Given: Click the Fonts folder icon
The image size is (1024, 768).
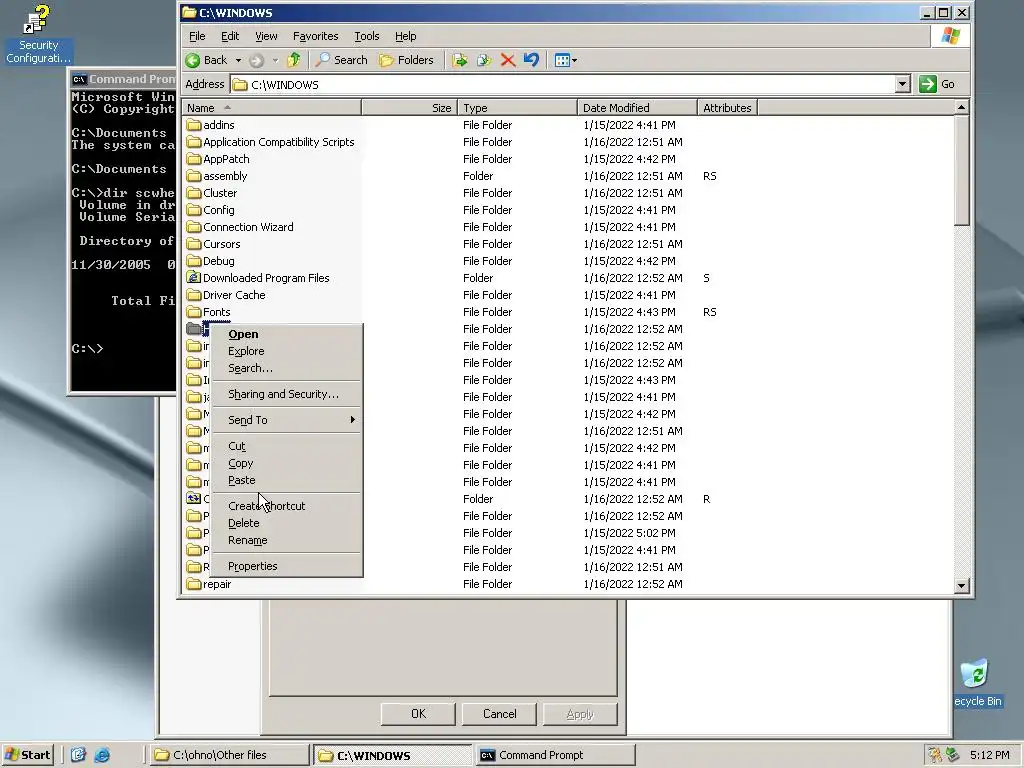Looking at the screenshot, I should click(x=193, y=312).
